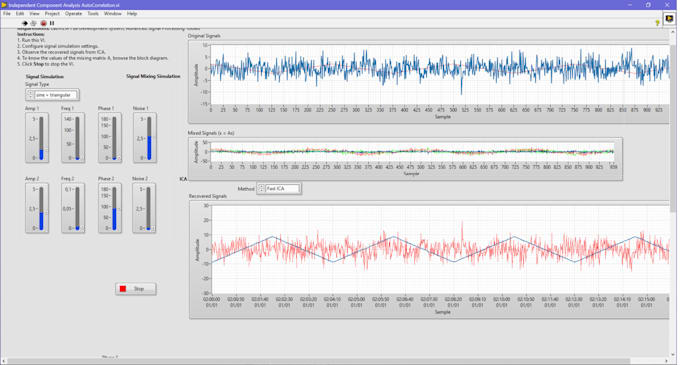Adjust the Amp 1 vertical slider
This screenshot has height=365, width=680.
point(42,138)
